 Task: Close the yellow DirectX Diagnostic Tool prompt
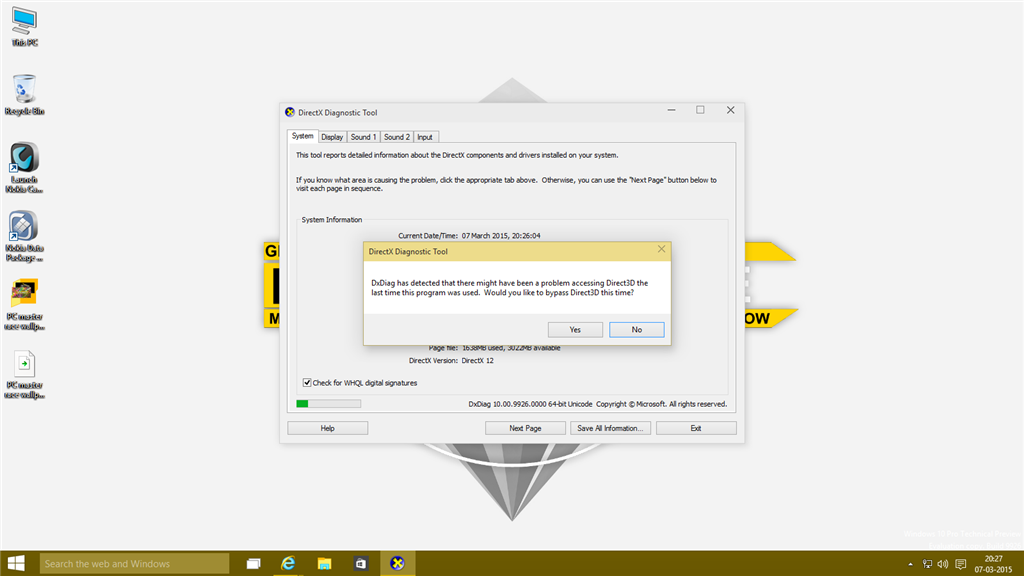tap(662, 249)
